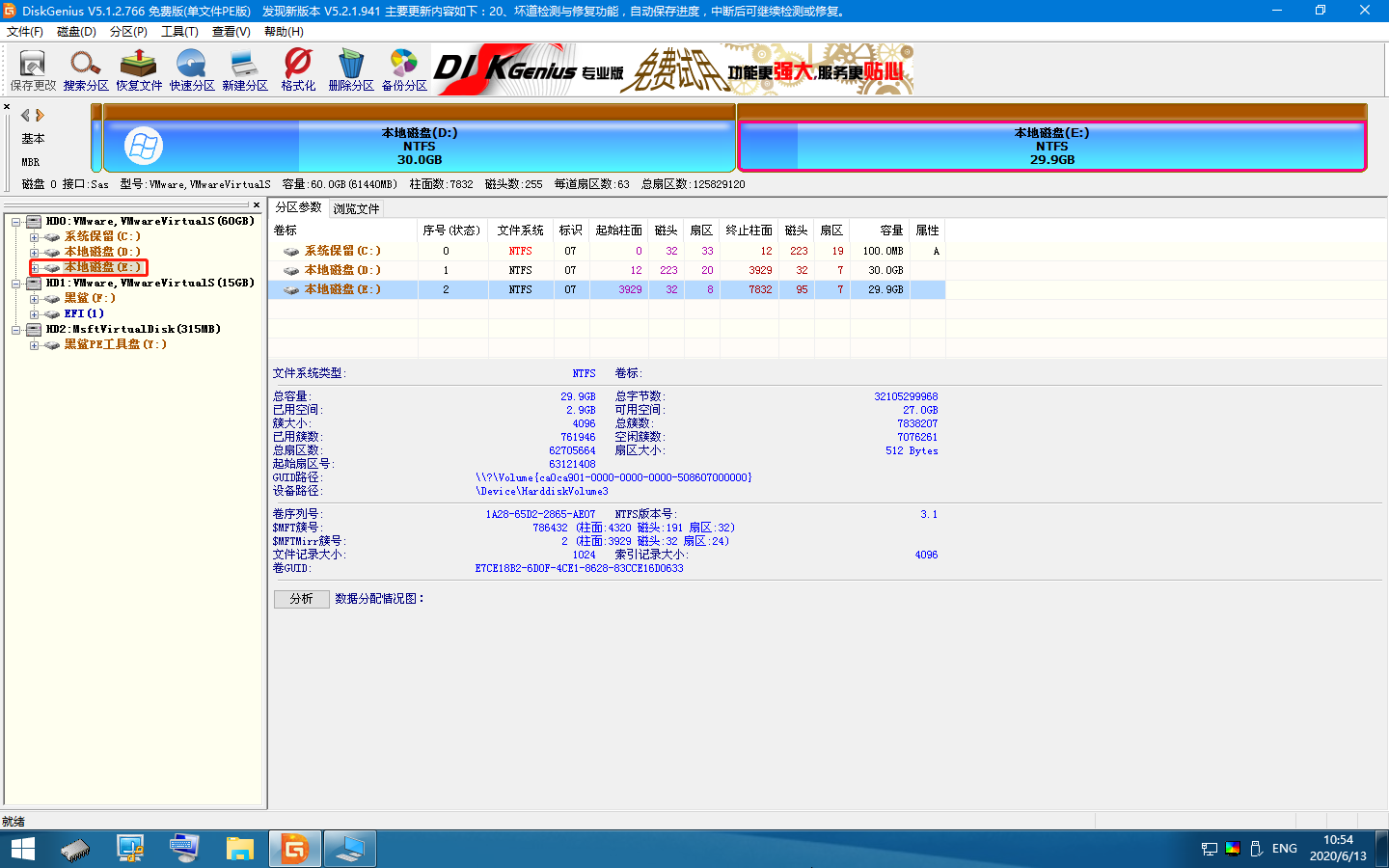Select 系统保留 (C:) in the disk tree
This screenshot has width=1389, height=868.
tap(102, 236)
